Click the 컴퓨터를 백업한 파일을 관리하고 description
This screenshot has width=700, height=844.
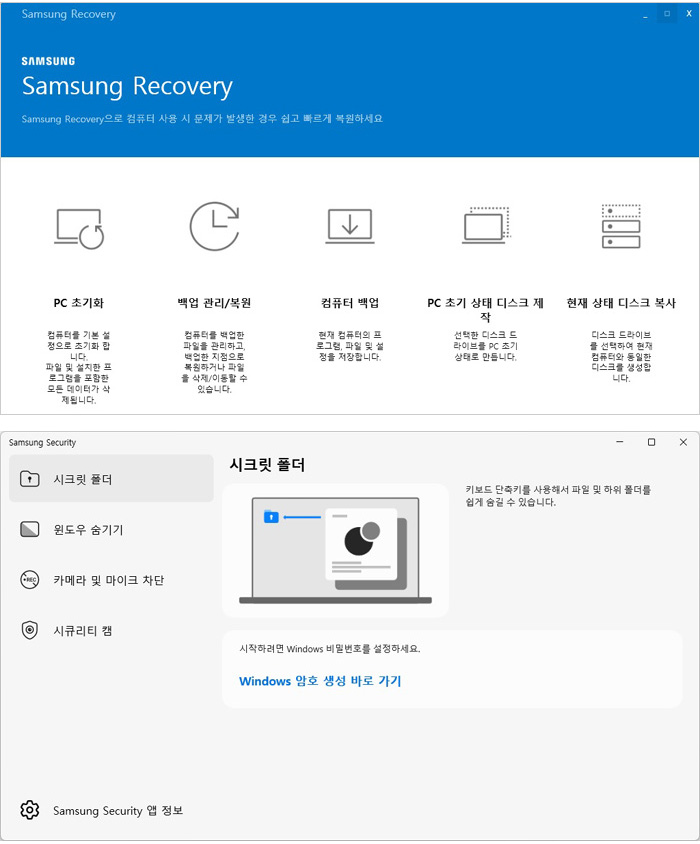point(214,362)
